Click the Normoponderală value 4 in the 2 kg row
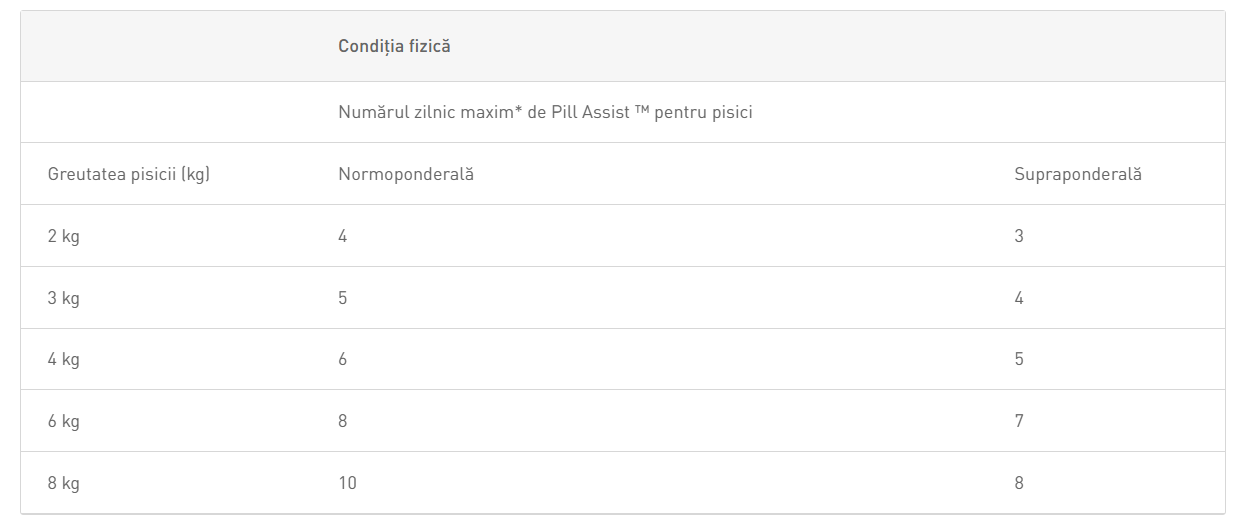The width and height of the screenshot is (1257, 525). (x=343, y=236)
